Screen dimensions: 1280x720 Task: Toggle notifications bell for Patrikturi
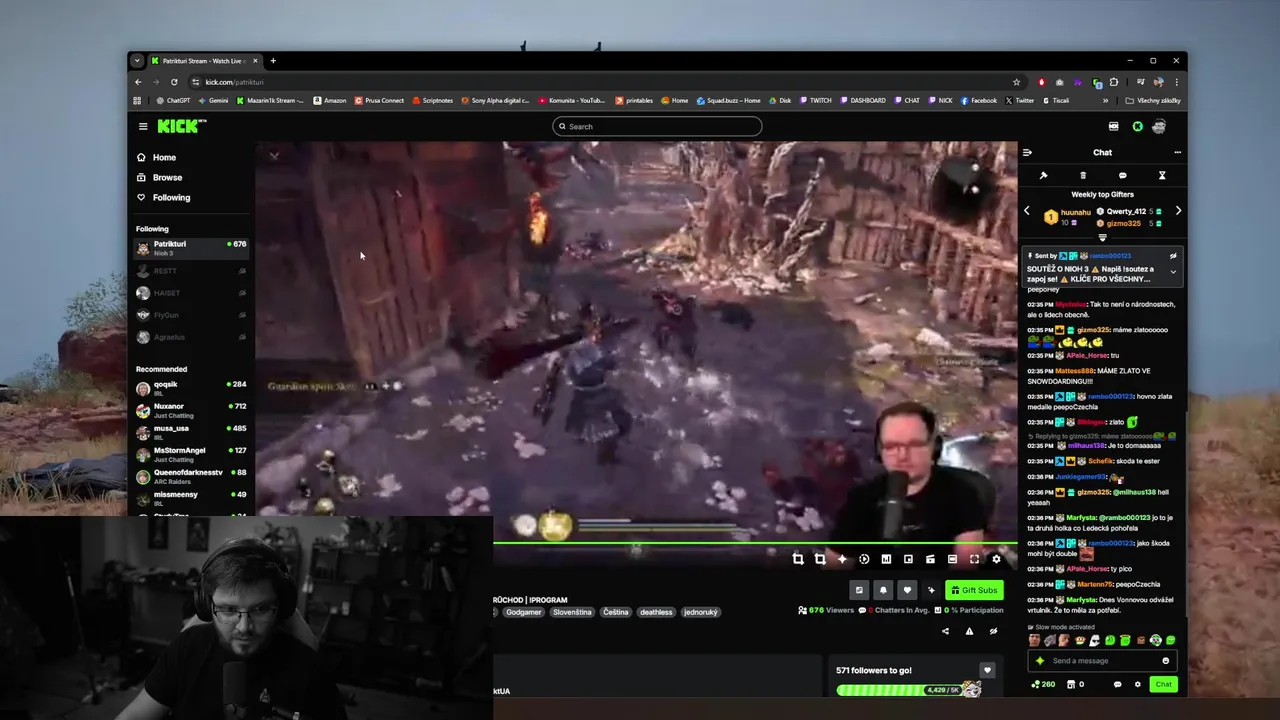tap(883, 590)
